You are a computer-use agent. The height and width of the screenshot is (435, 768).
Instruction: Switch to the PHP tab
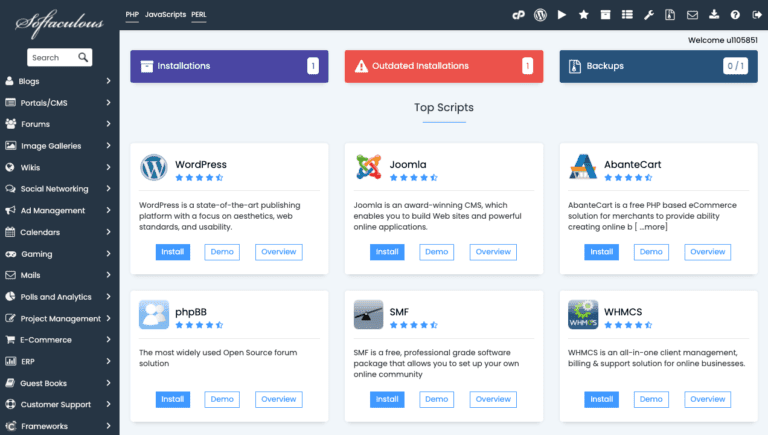click(132, 15)
